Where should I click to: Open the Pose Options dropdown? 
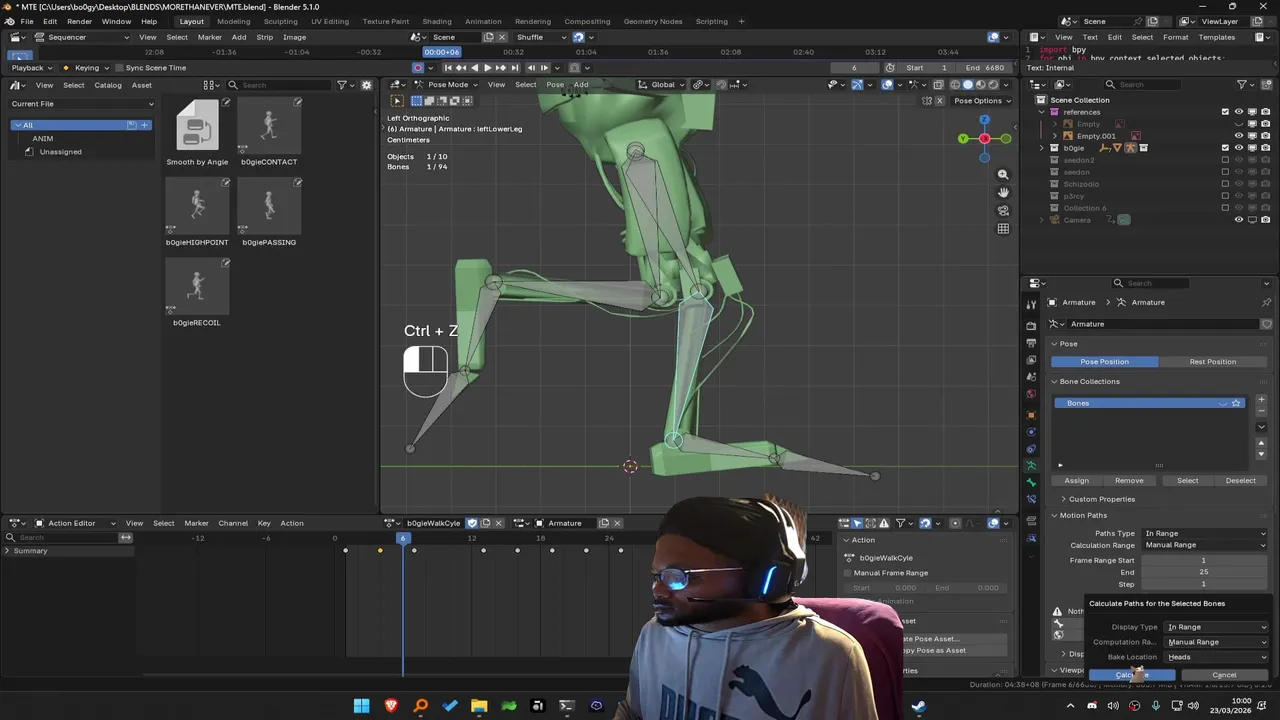point(981,101)
